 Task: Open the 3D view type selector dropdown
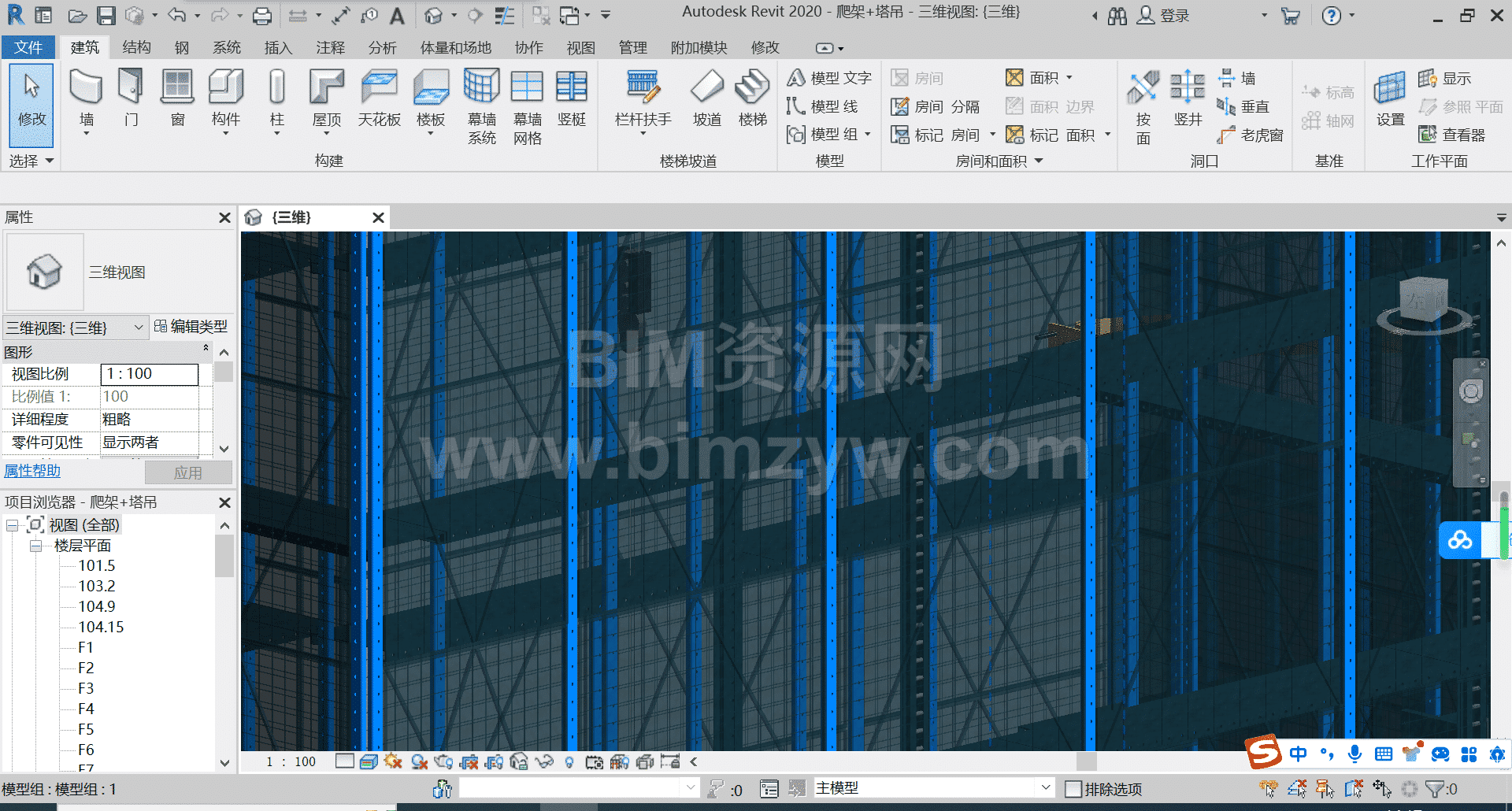click(x=76, y=328)
